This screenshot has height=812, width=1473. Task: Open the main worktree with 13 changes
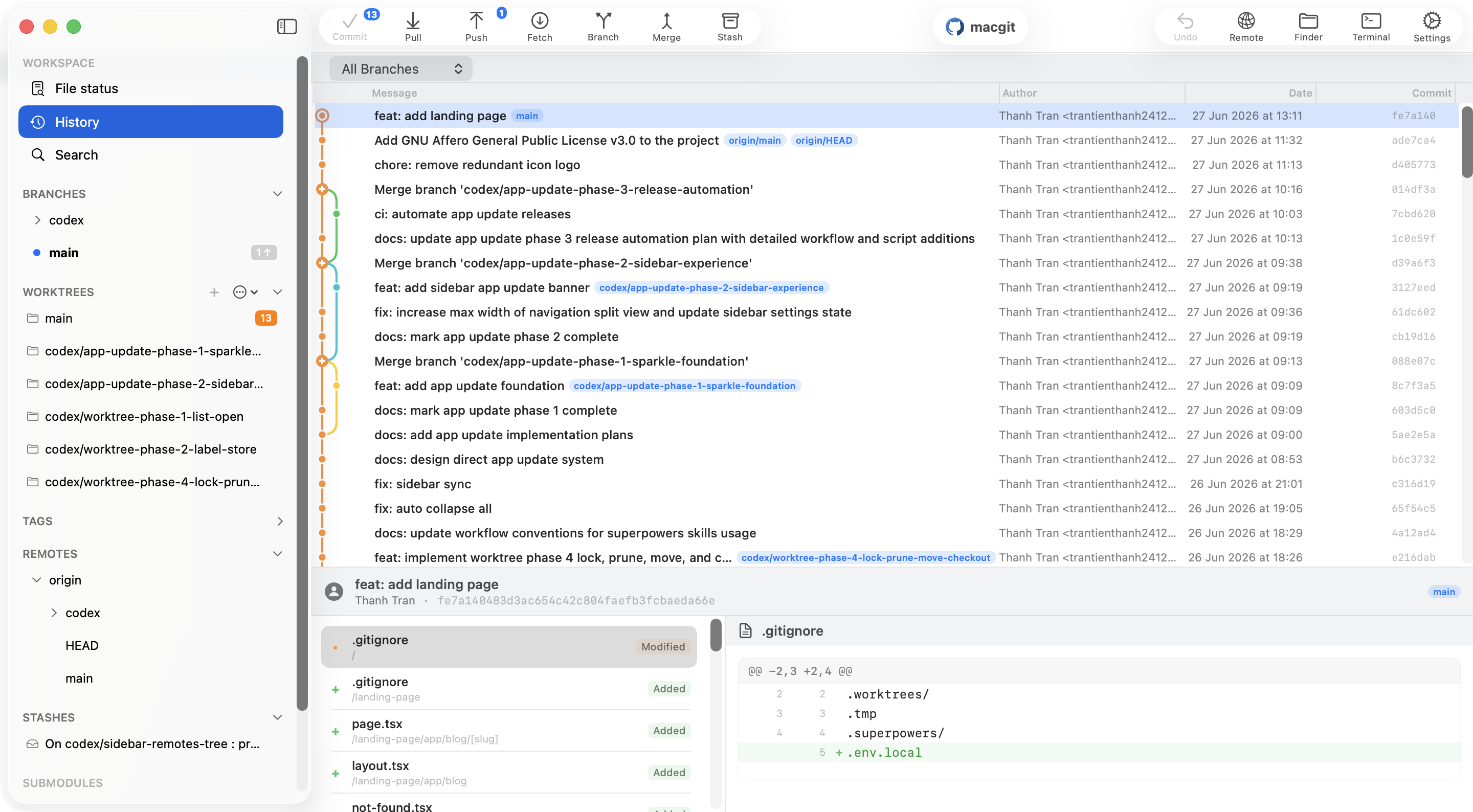click(x=150, y=318)
